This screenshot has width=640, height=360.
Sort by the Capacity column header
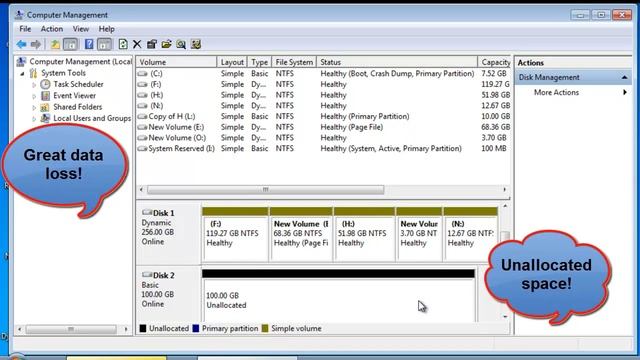coord(495,62)
